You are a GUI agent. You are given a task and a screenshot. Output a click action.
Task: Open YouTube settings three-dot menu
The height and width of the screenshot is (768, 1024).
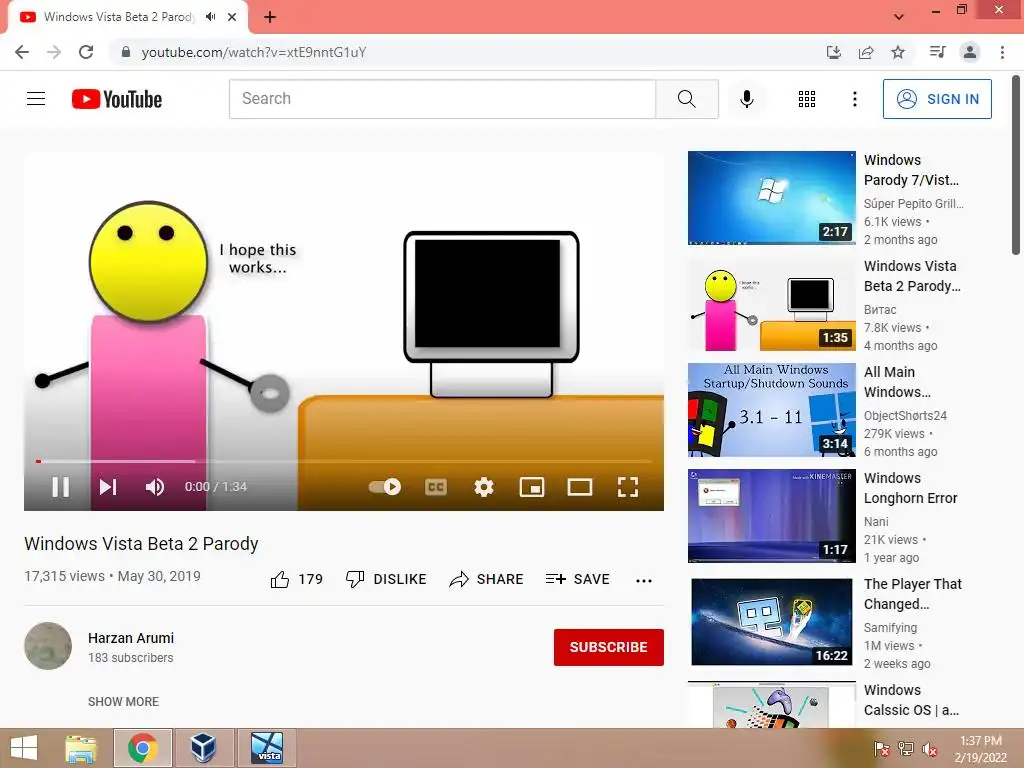[854, 99]
